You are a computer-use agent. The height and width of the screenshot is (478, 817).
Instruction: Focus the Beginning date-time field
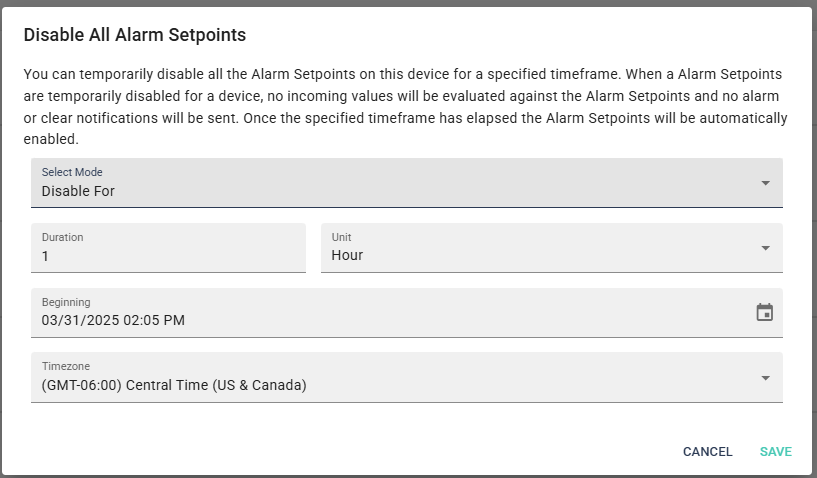[x=406, y=313]
